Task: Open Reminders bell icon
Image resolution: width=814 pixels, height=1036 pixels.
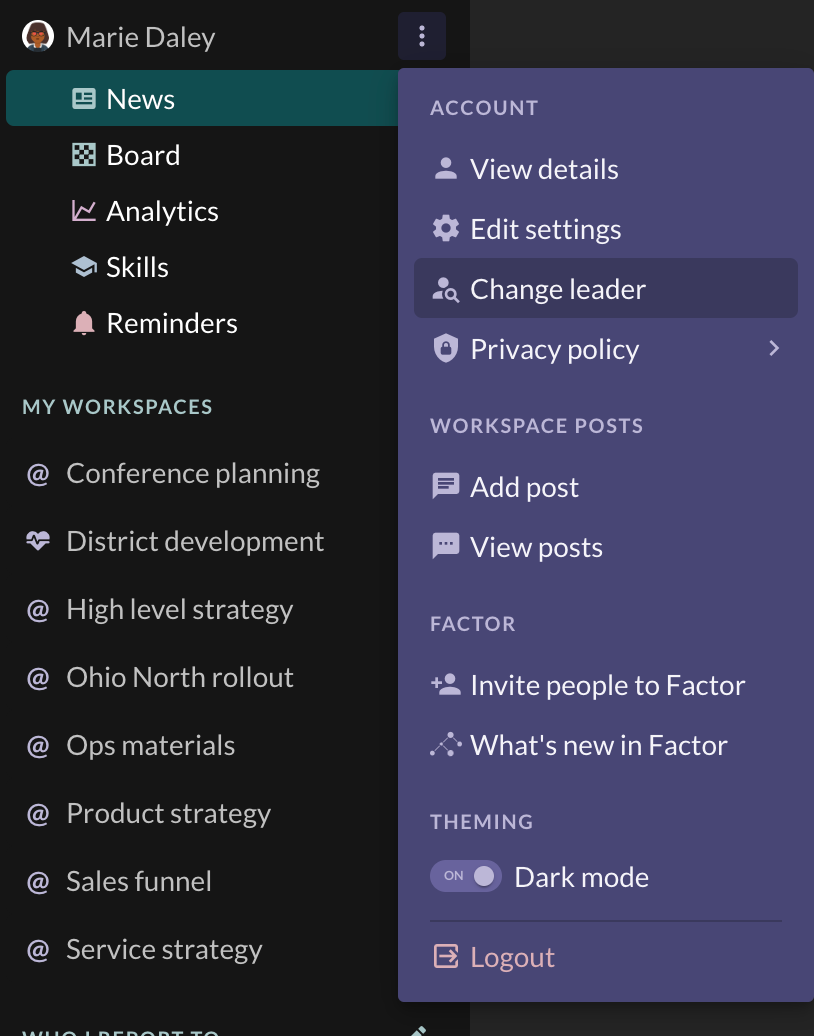Action: click(85, 322)
